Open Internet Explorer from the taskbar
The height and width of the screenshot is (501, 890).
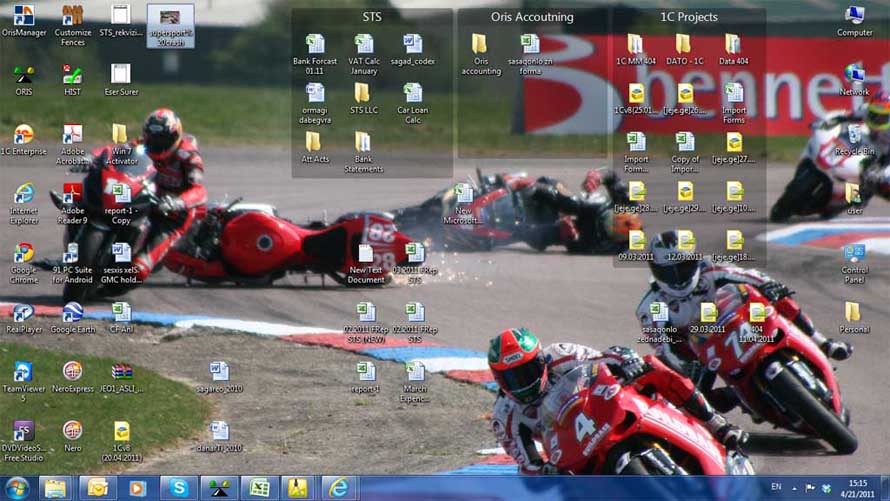(x=339, y=488)
